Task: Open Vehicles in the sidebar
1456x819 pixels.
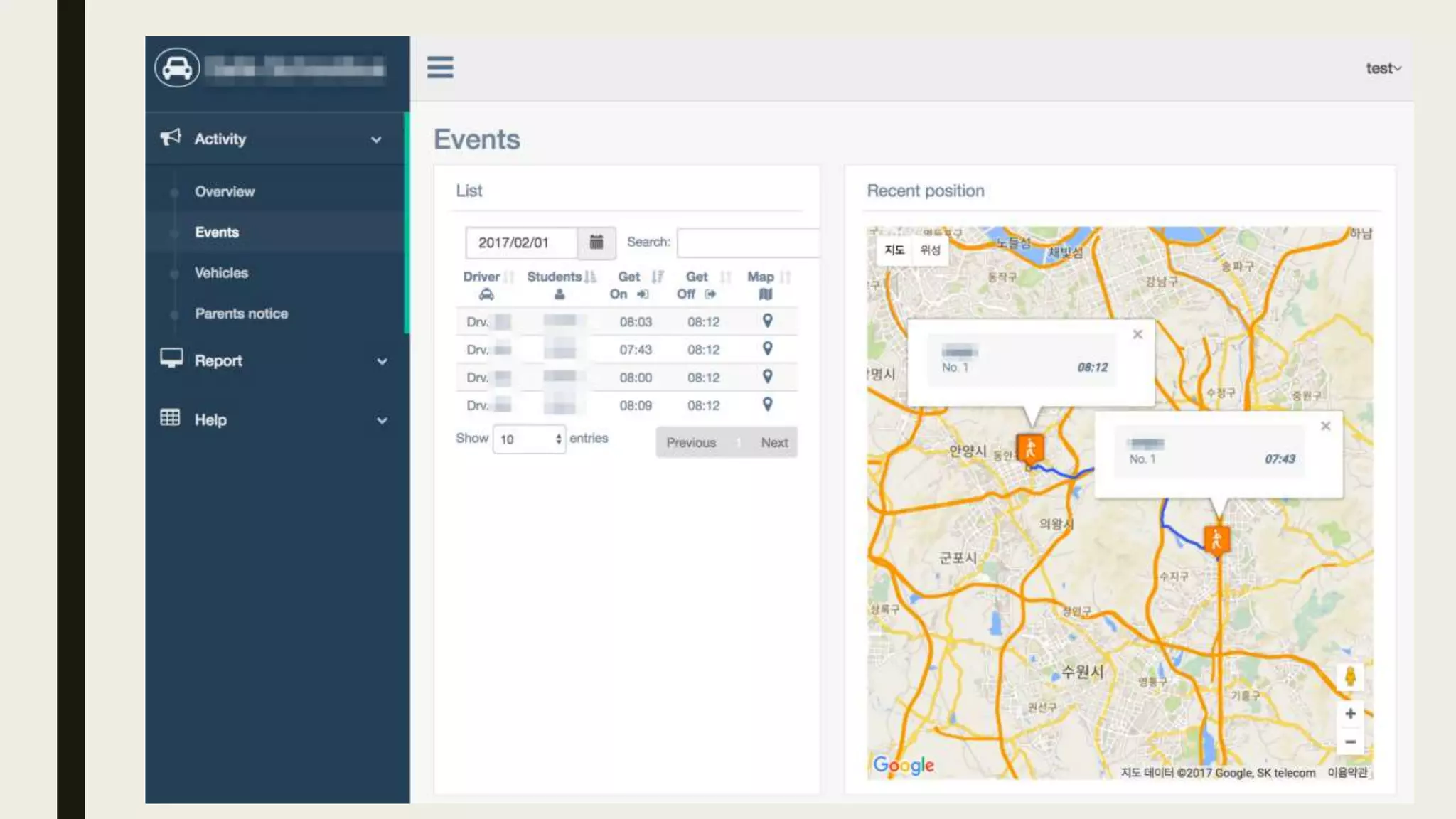Action: [221, 273]
